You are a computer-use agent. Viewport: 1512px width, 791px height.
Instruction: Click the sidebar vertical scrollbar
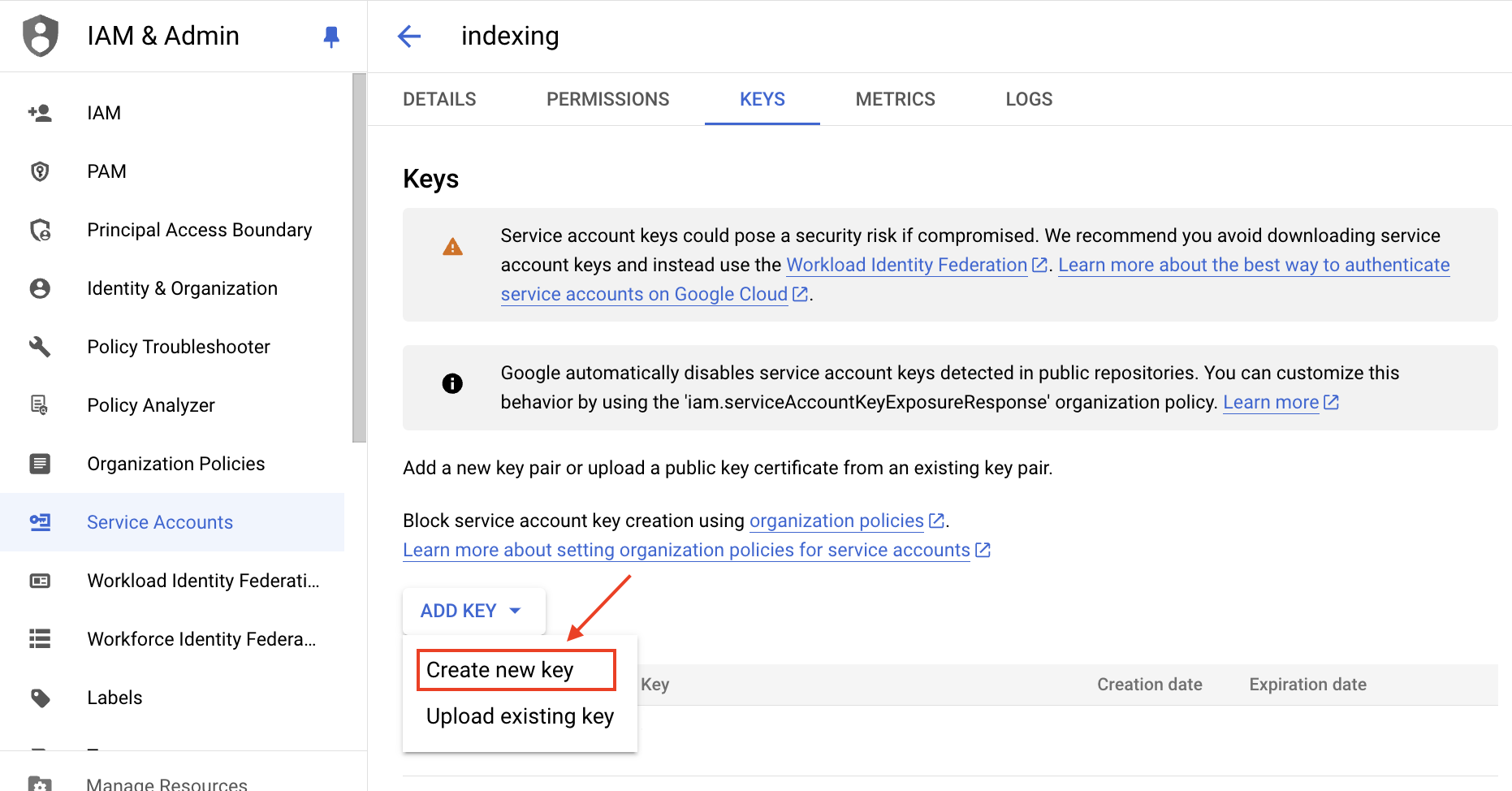pyautogui.click(x=359, y=258)
